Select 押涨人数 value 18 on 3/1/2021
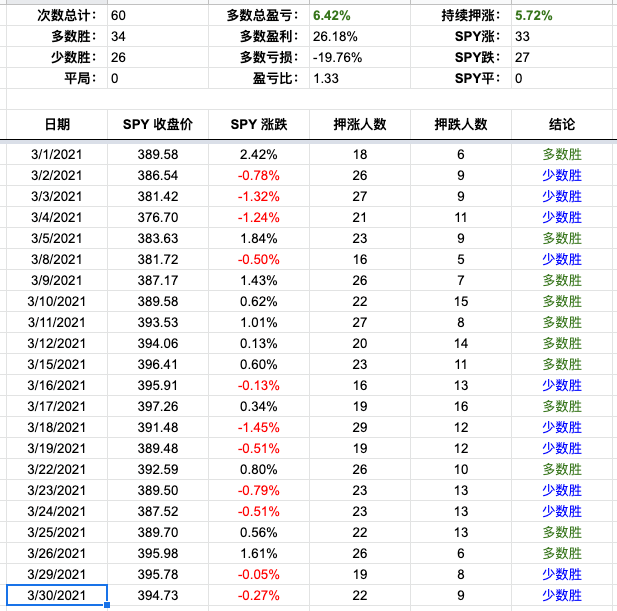This screenshot has height=611, width=617. pos(360,154)
